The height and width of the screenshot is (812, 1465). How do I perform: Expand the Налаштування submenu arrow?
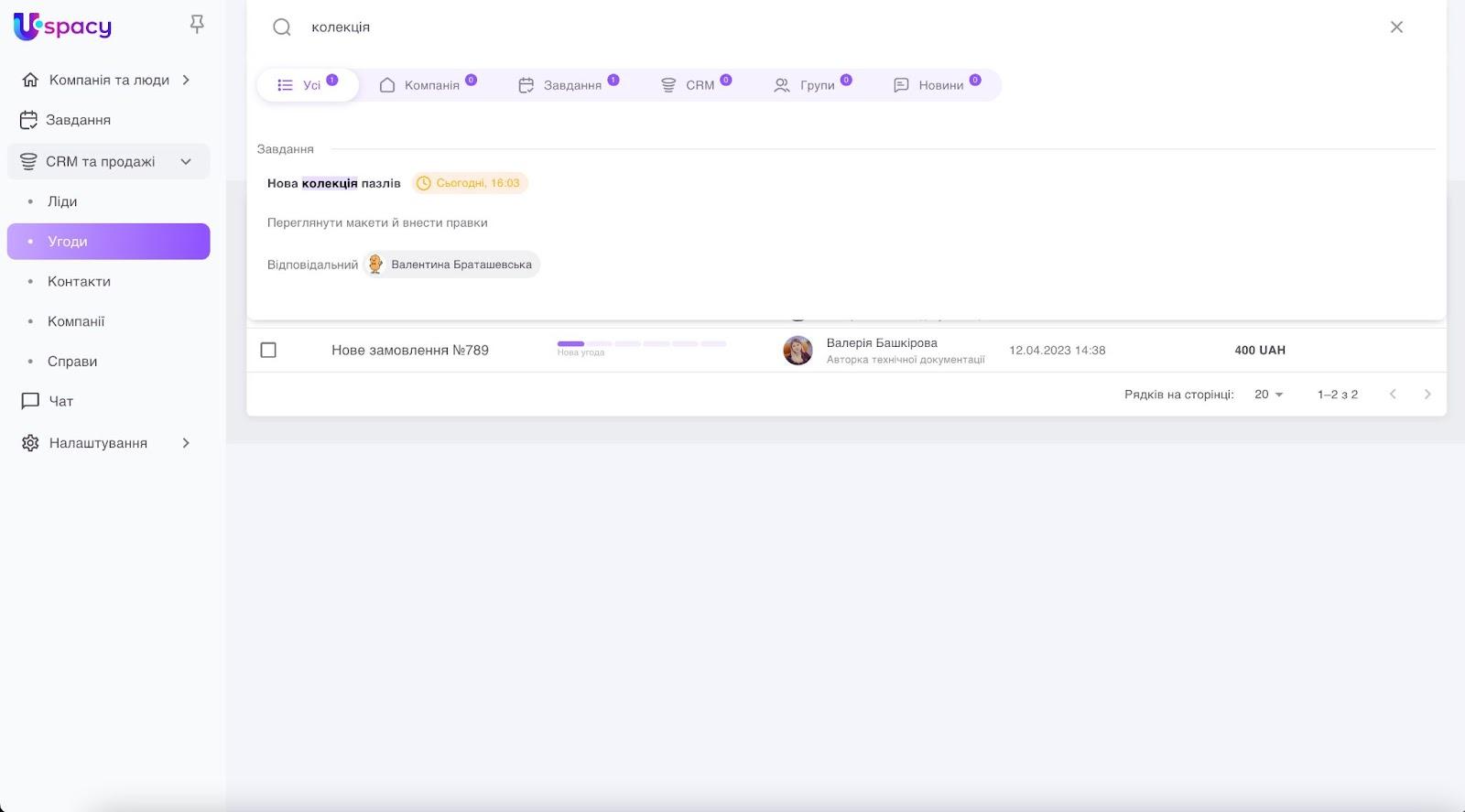click(186, 443)
